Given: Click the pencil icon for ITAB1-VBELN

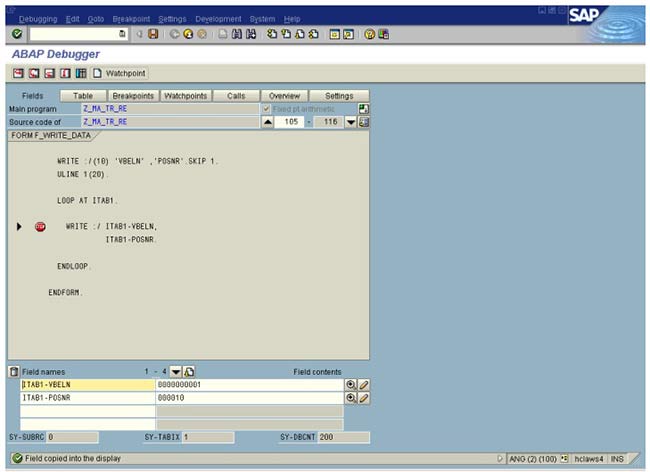Looking at the screenshot, I should (x=364, y=384).
